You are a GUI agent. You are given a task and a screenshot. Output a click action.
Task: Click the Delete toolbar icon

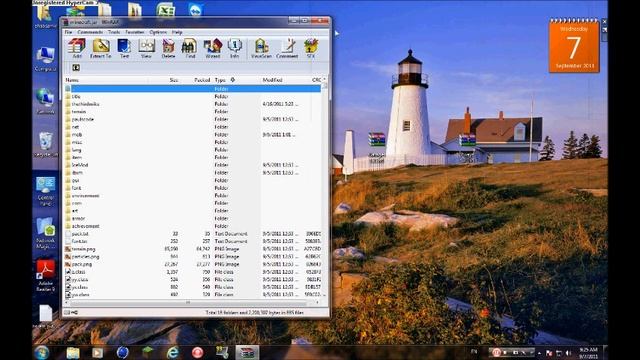click(168, 48)
